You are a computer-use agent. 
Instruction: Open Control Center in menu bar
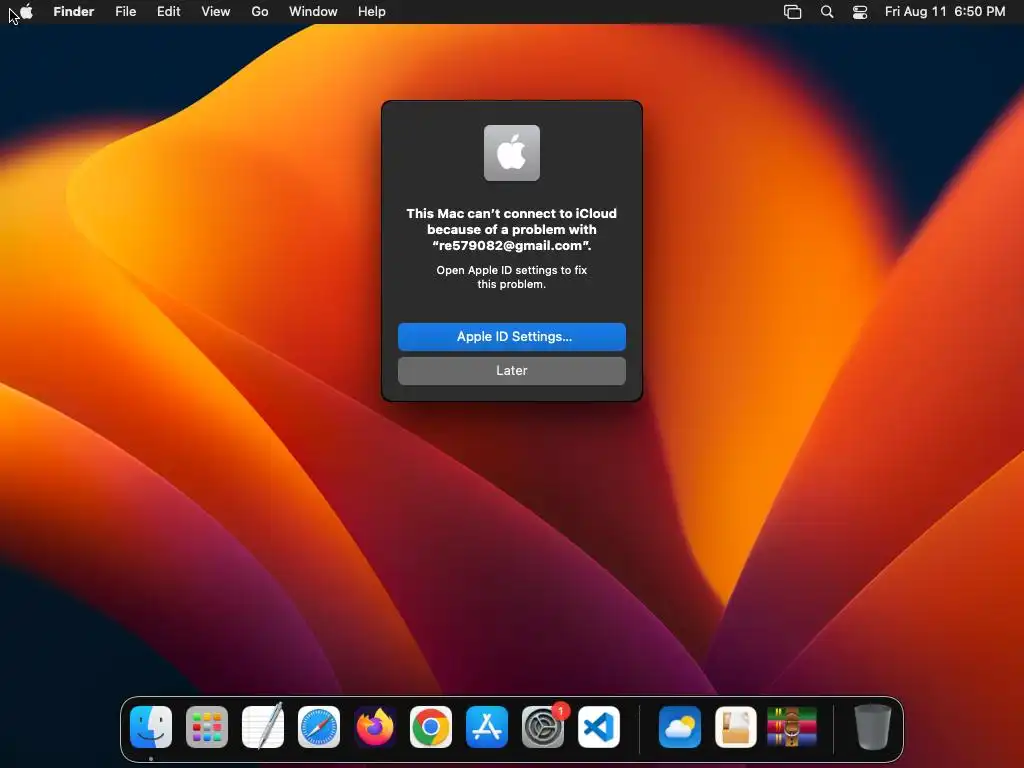(860, 12)
